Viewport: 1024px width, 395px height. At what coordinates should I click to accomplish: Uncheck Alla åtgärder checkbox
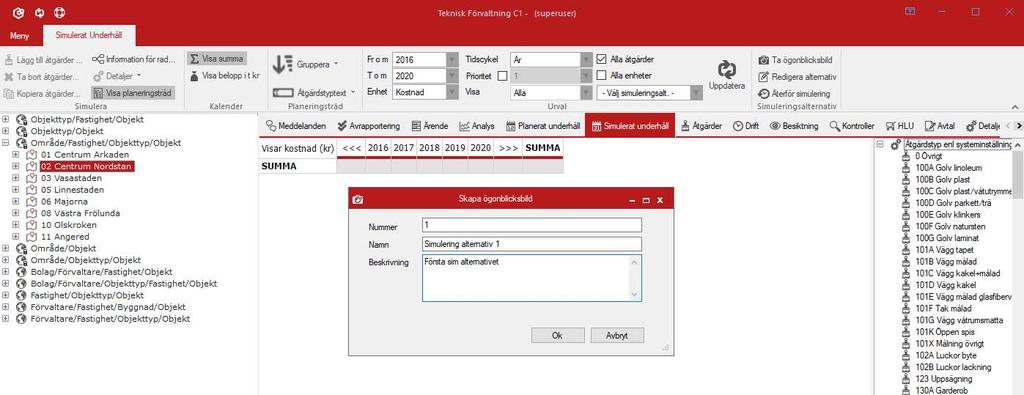click(x=601, y=59)
